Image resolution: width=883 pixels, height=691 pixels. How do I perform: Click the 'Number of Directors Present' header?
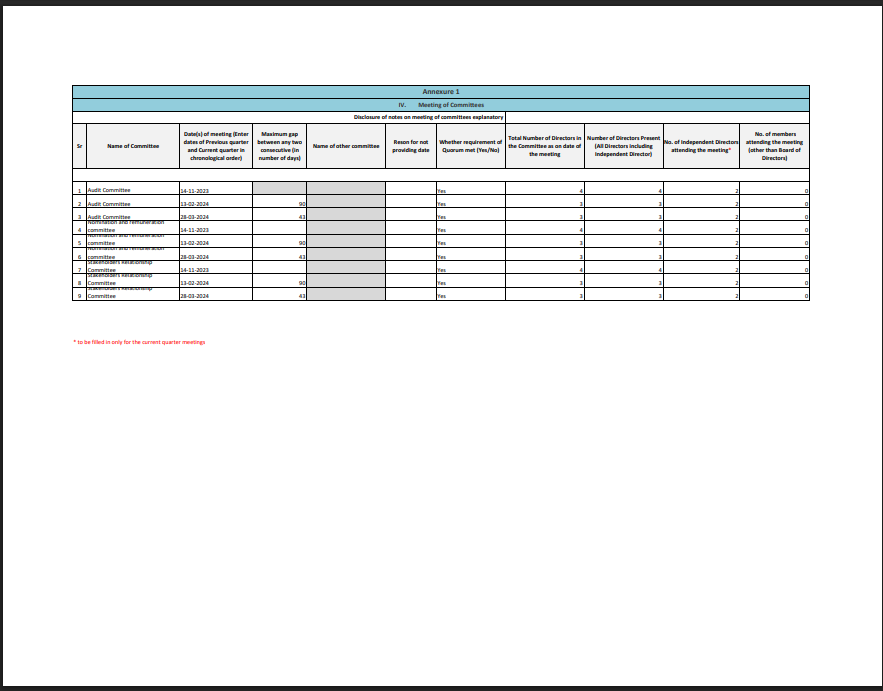[x=623, y=146]
